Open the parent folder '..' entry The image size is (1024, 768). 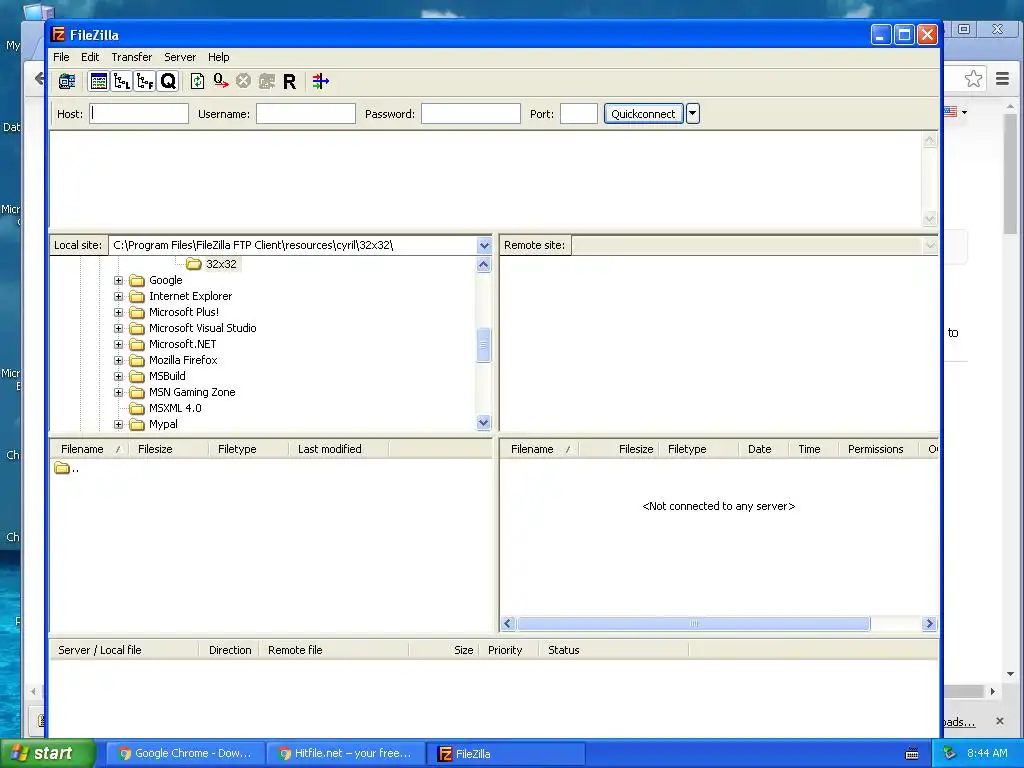click(x=67, y=468)
